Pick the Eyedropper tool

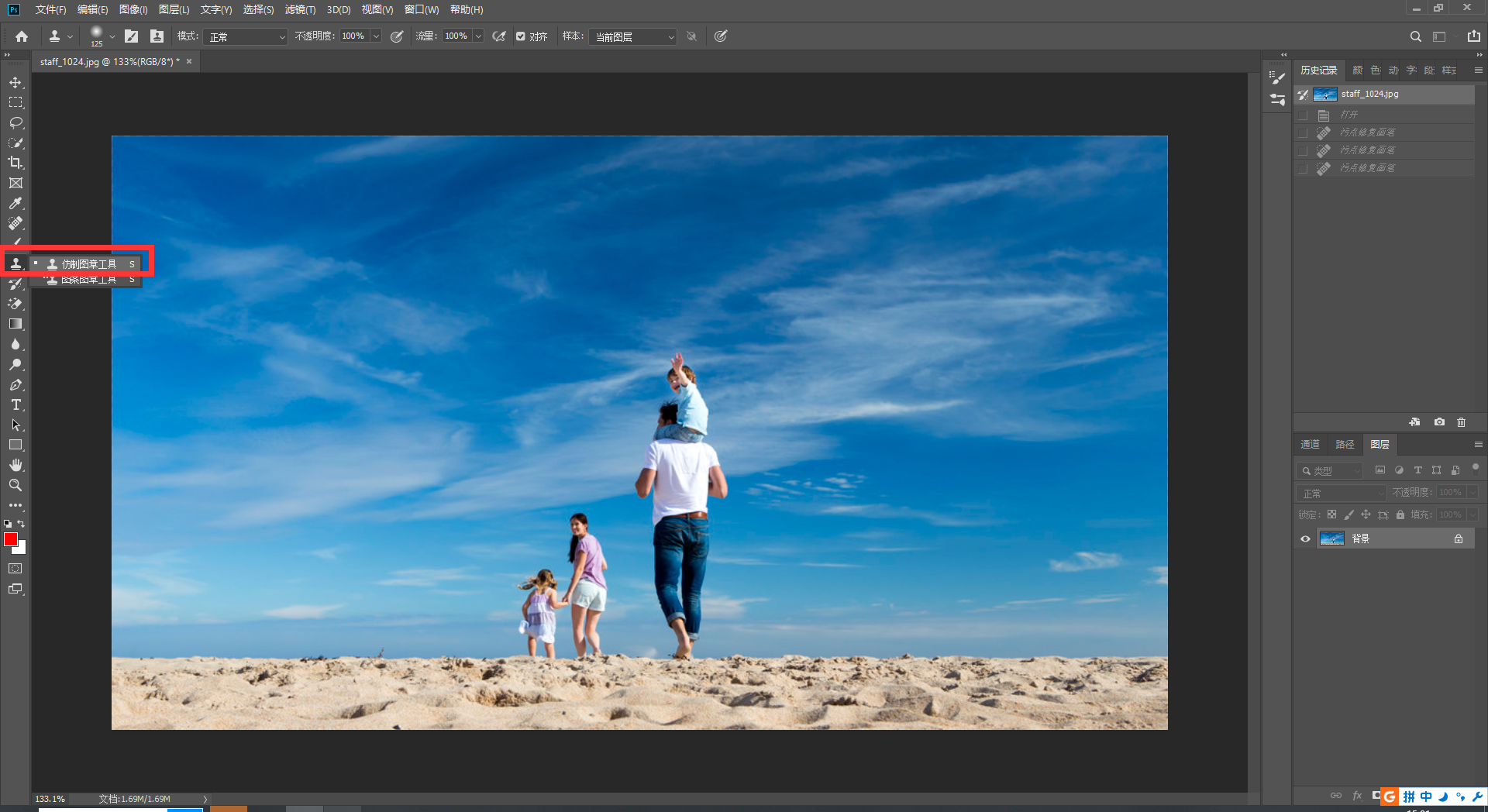[15, 203]
